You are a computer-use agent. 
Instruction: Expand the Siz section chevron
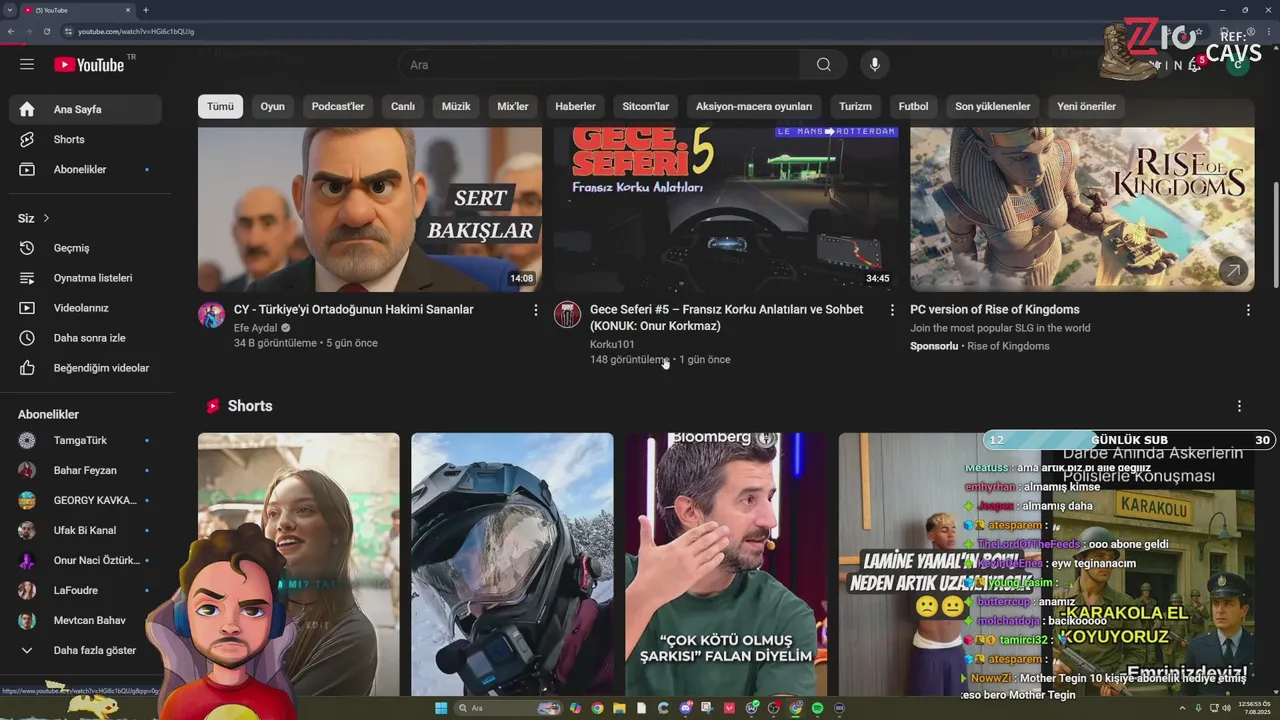tap(46, 218)
